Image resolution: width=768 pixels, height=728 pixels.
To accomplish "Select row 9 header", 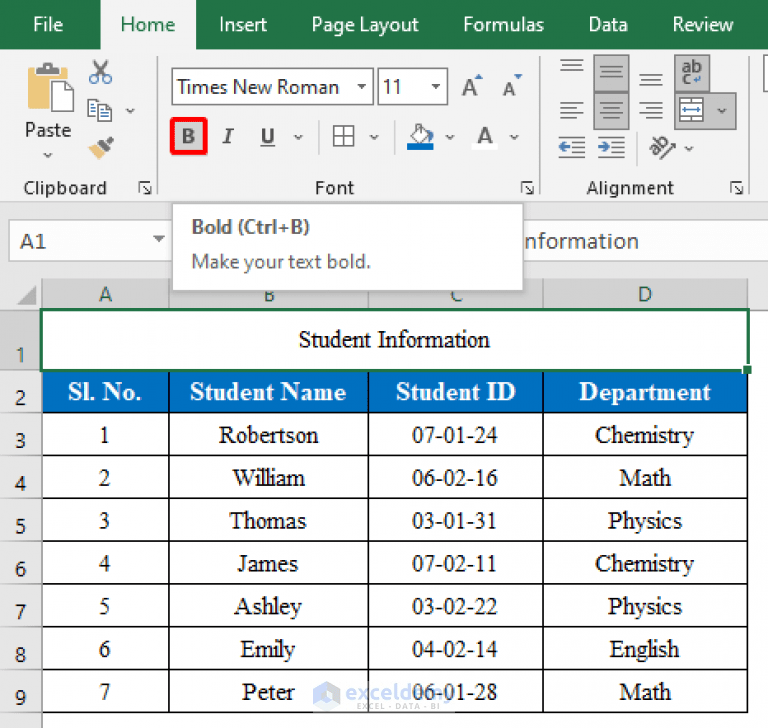I will click(x=21, y=691).
